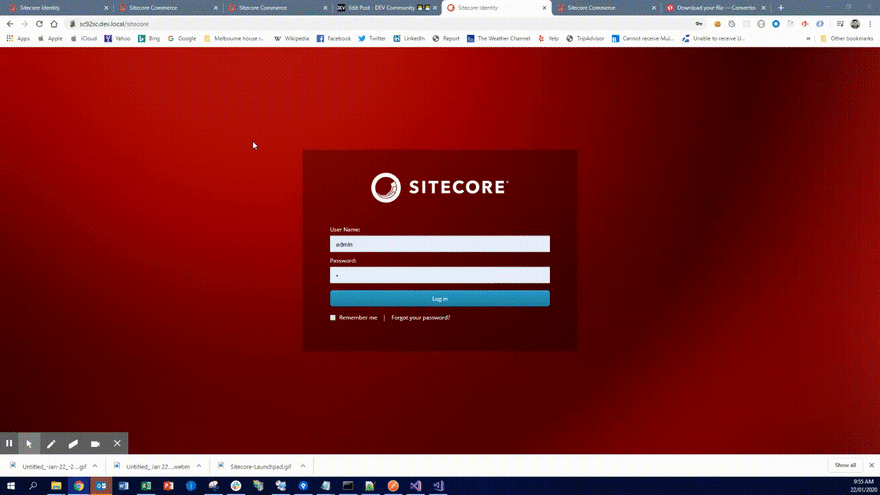Switch to the Edit Post - DEV Community tab
The image size is (880, 495).
(386, 8)
